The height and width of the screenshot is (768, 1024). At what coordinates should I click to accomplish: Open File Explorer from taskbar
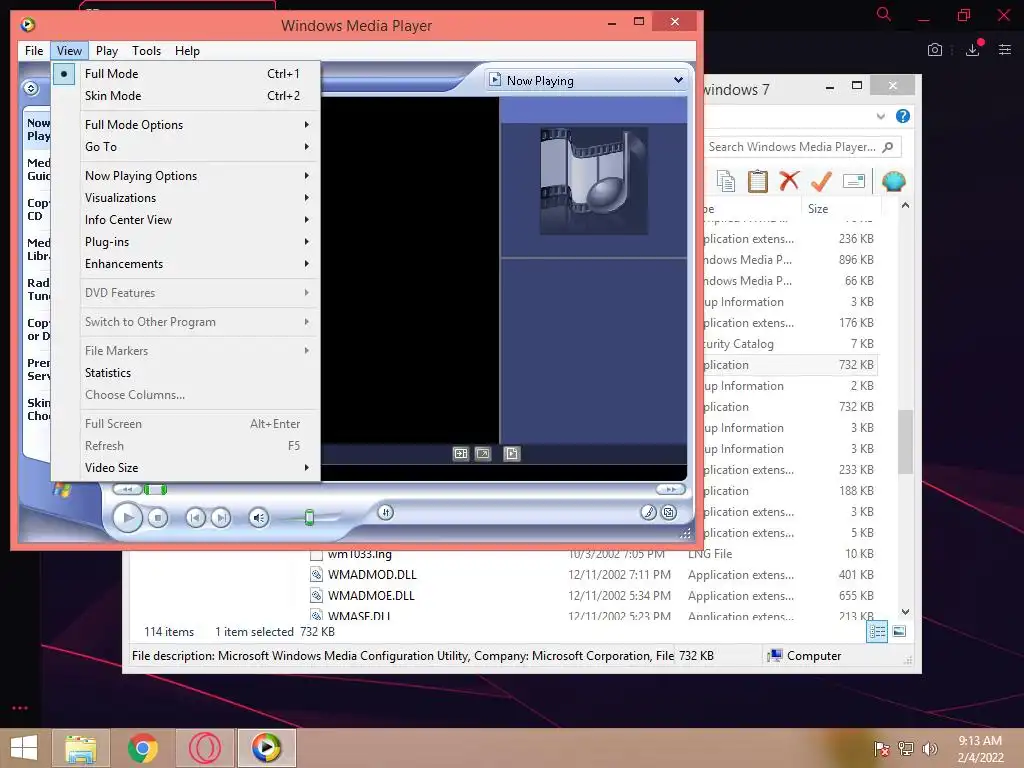[x=80, y=748]
